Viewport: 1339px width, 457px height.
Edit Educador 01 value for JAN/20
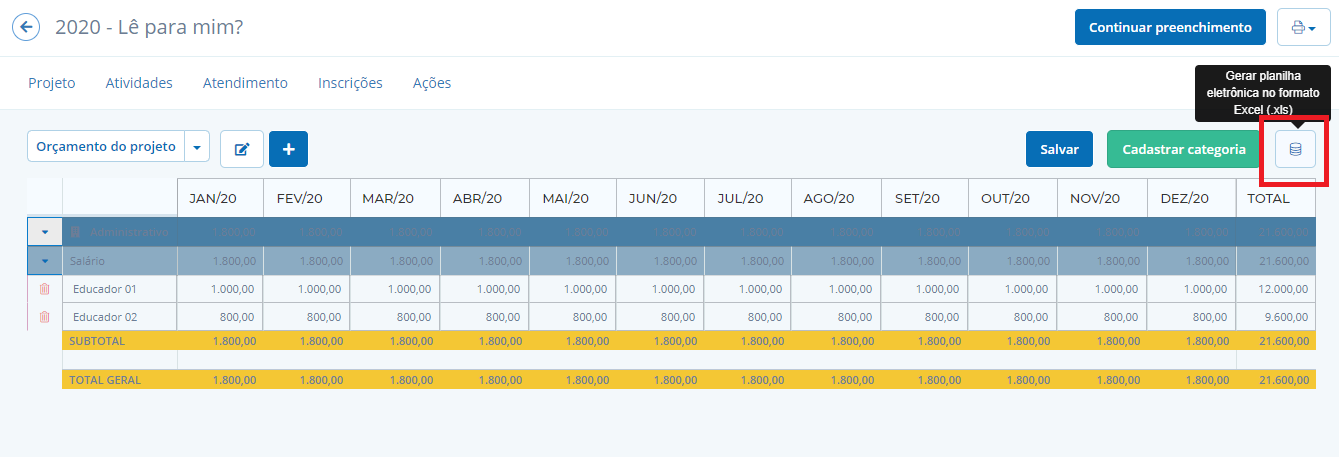221,289
